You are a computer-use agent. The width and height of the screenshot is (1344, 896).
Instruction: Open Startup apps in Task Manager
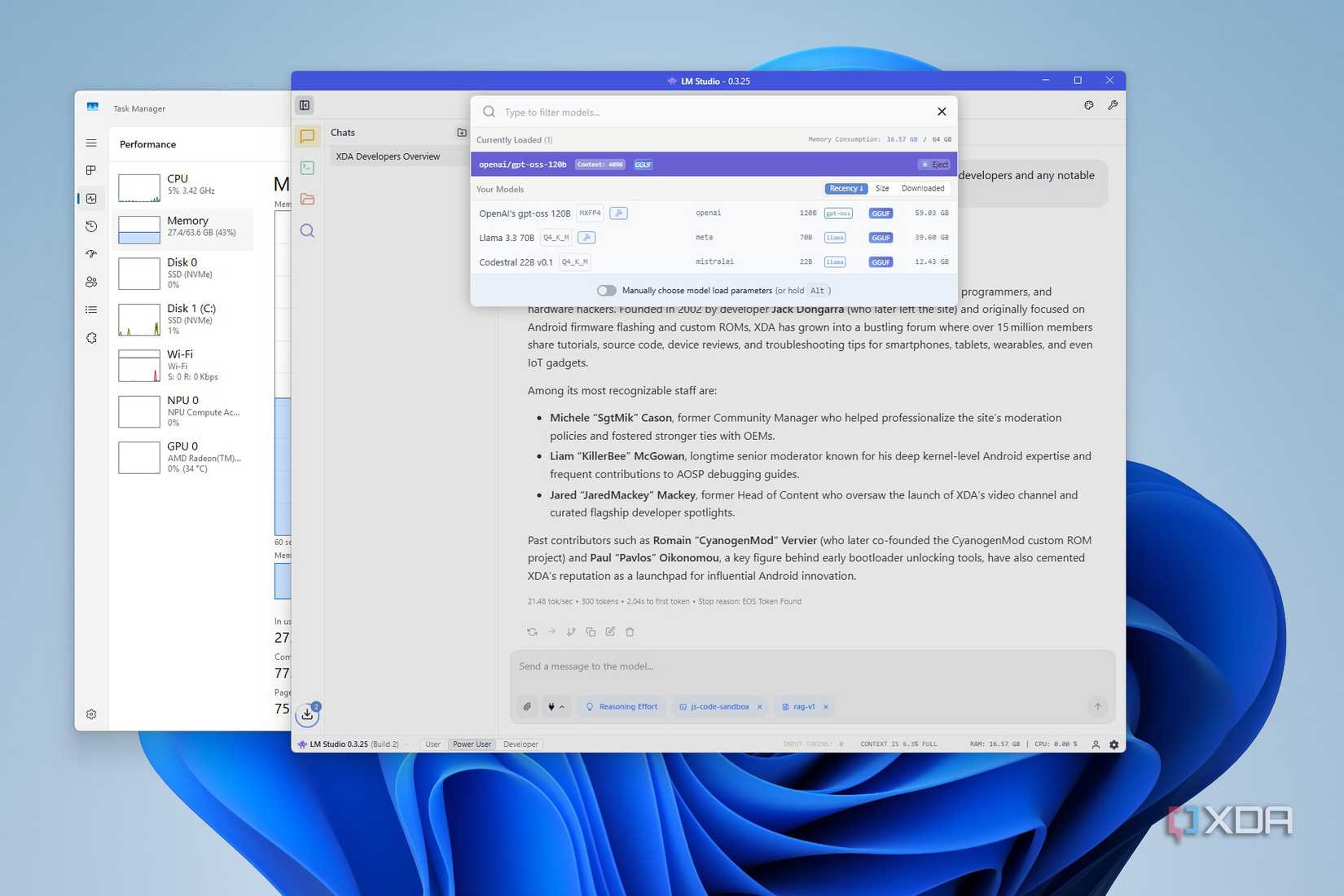click(x=91, y=254)
